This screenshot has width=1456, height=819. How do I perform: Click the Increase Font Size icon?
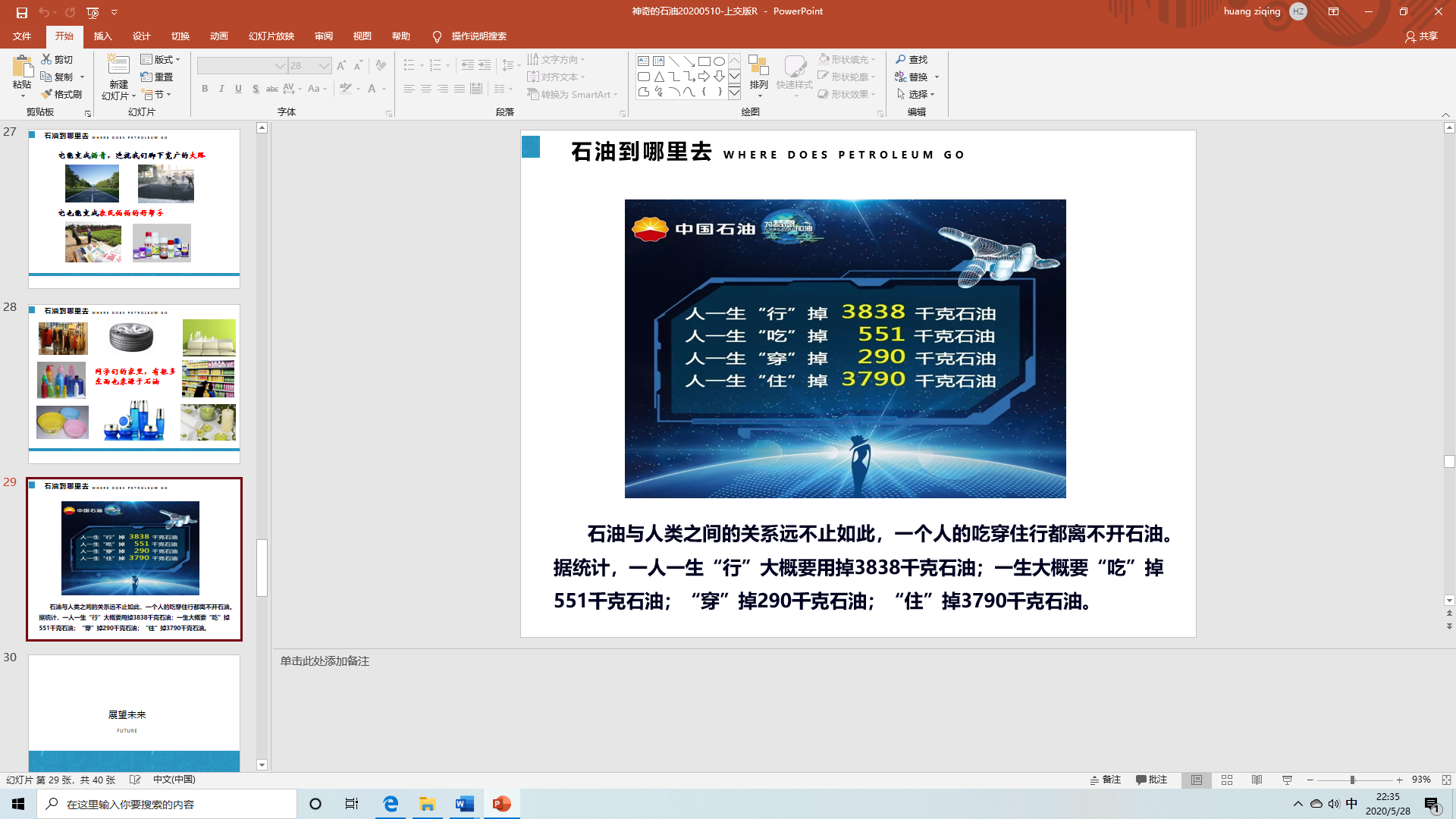click(341, 66)
